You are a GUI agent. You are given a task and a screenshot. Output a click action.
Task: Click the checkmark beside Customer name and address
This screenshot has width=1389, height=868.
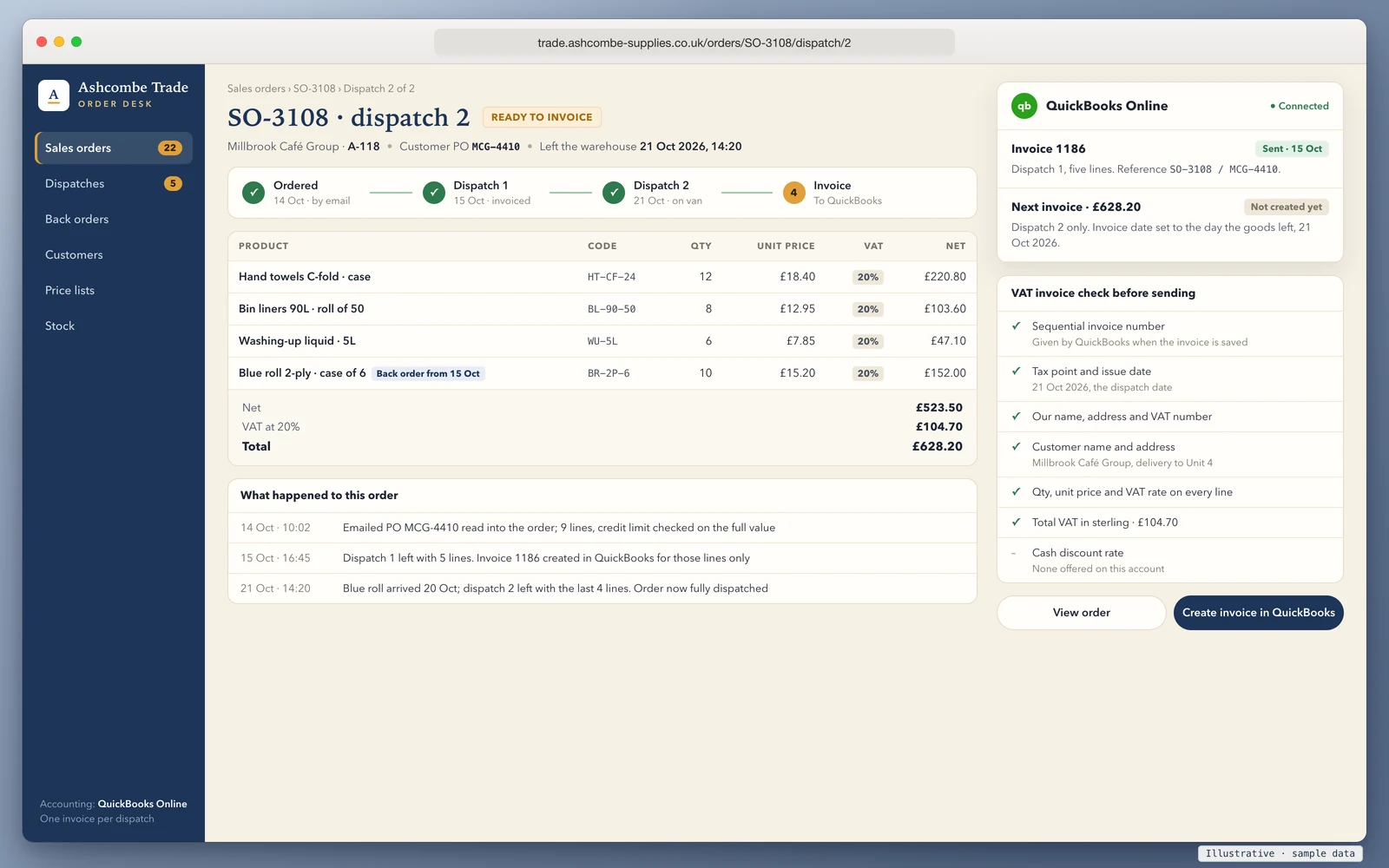(x=1016, y=447)
